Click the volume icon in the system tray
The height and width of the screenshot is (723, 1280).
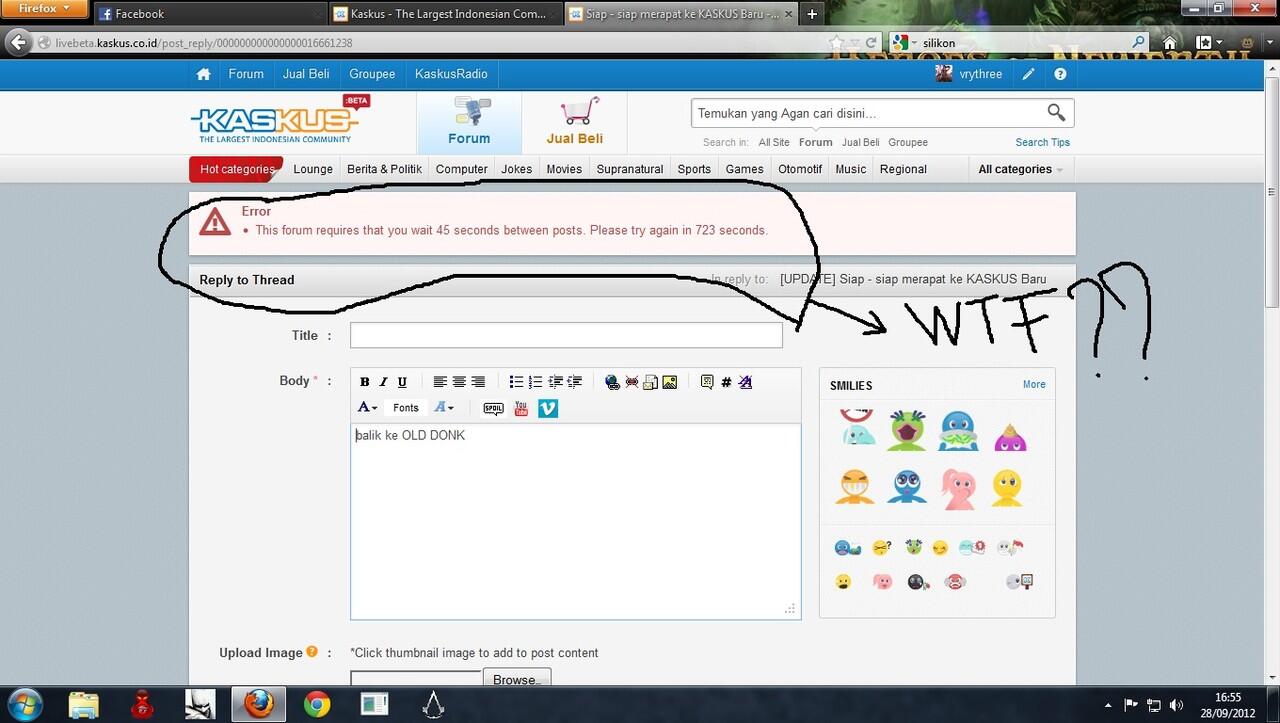(x=1176, y=704)
